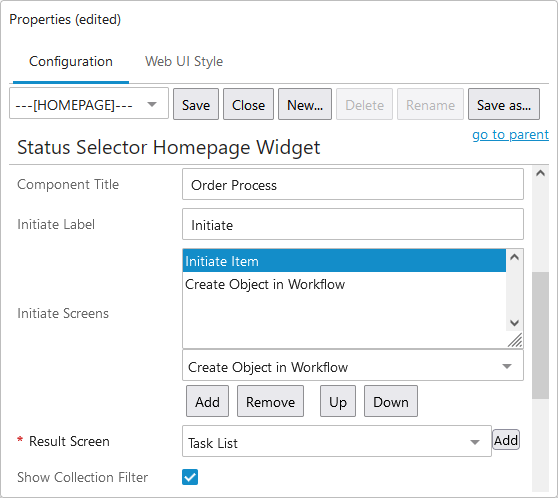Click the properties panel vertical scrollbar thumb
558x498 pixels.
click(x=540, y=335)
